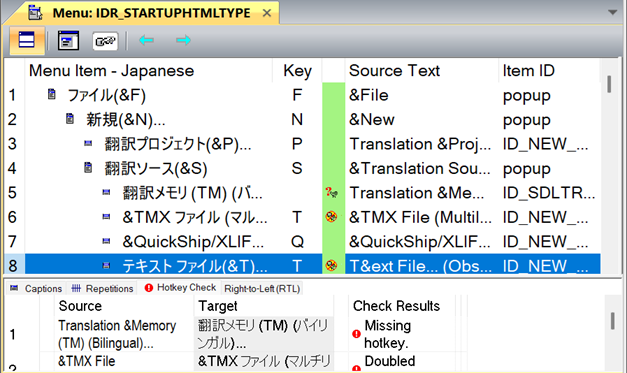This screenshot has width=627, height=373.
Task: Click the T&ext File... (Obs... source cell
Action: click(x=421, y=265)
